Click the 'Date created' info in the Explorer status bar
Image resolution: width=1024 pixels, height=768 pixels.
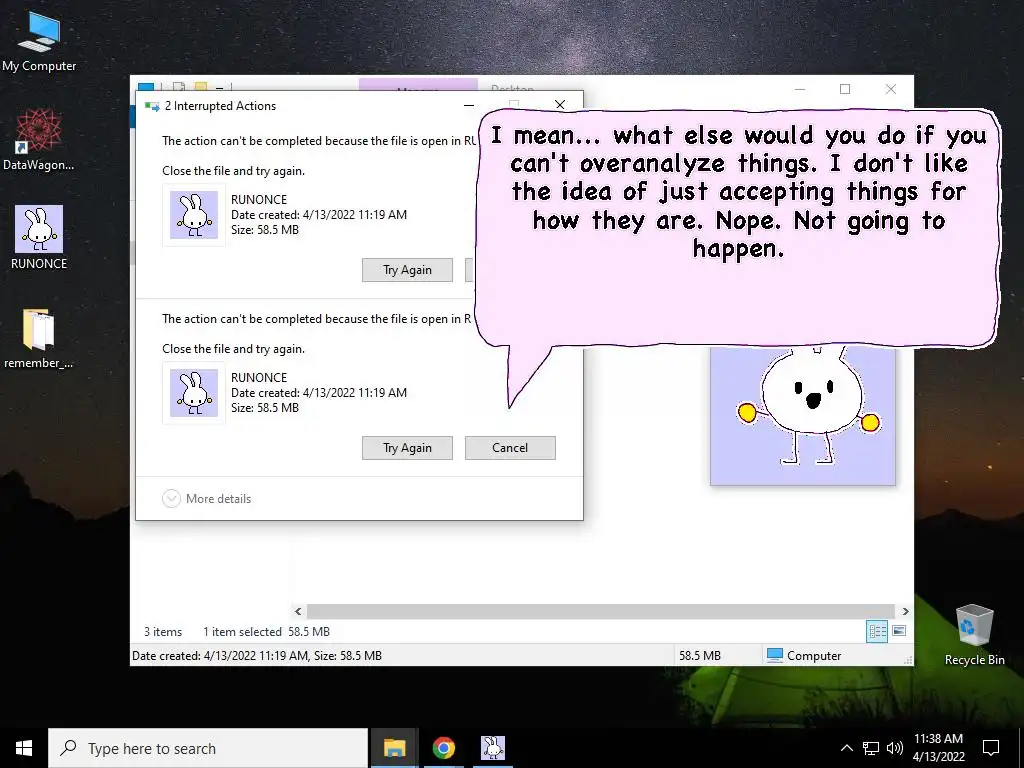click(x=257, y=656)
